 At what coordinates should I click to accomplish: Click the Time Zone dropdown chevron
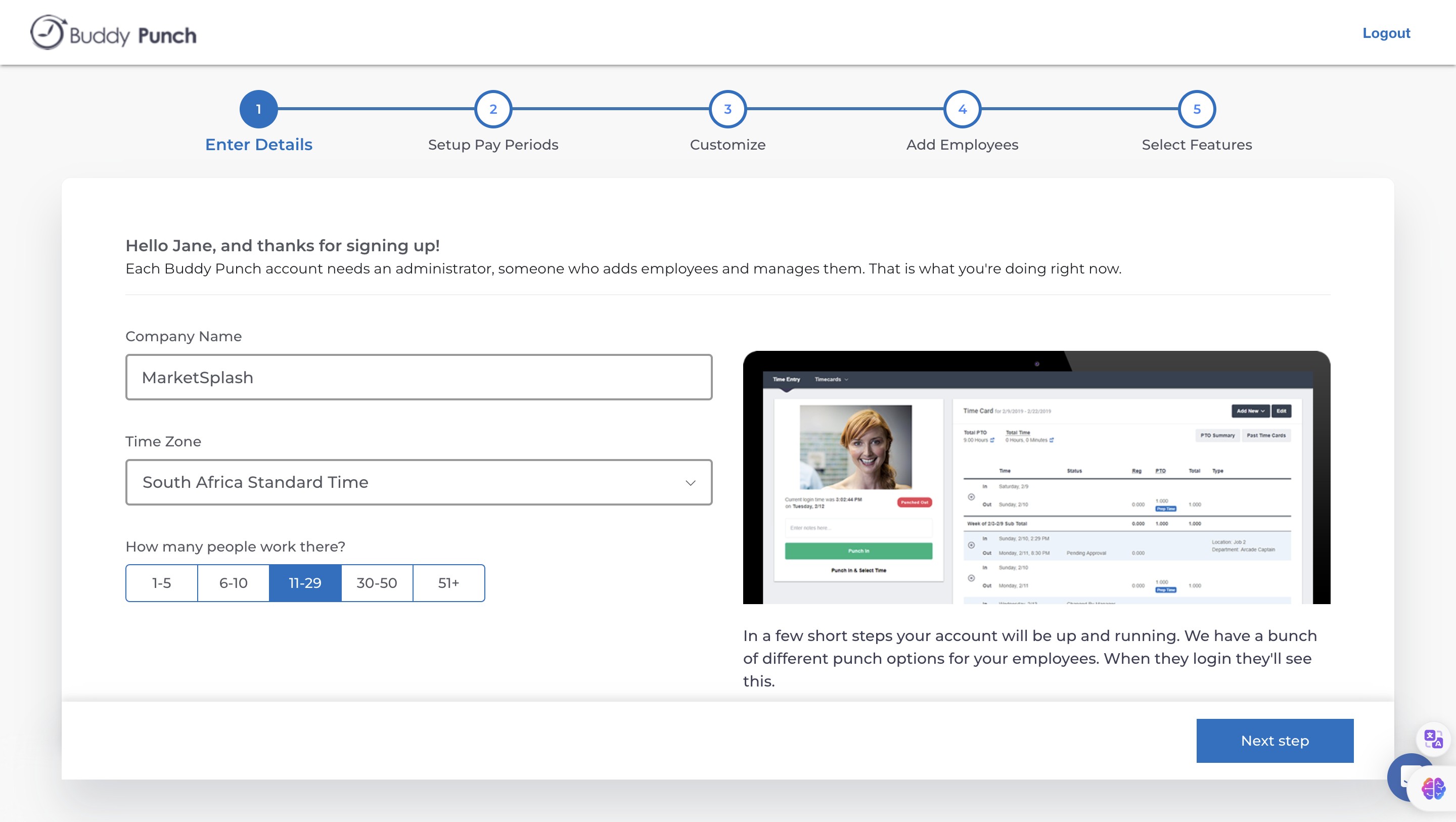(690, 483)
